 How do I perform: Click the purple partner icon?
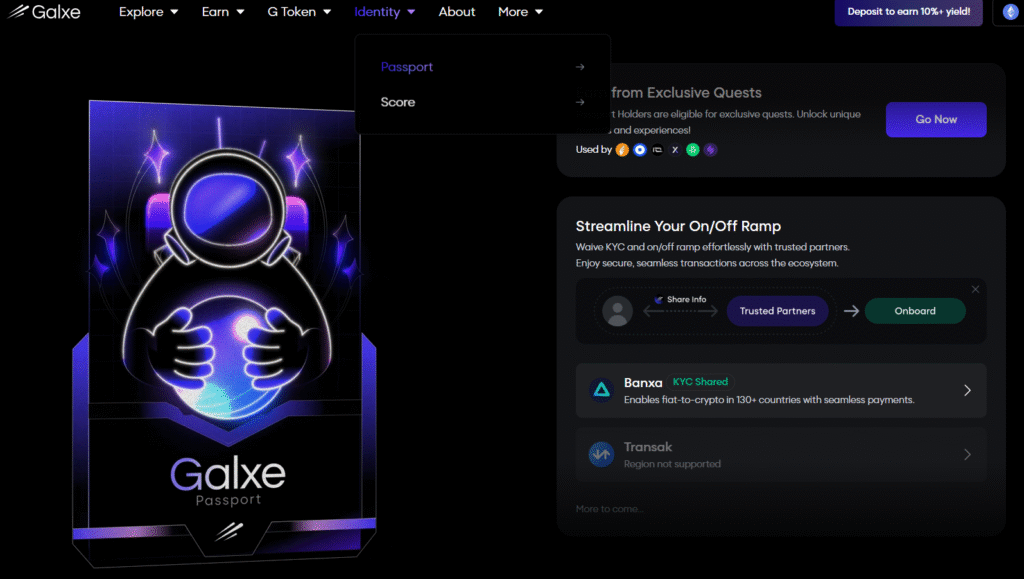[711, 150]
